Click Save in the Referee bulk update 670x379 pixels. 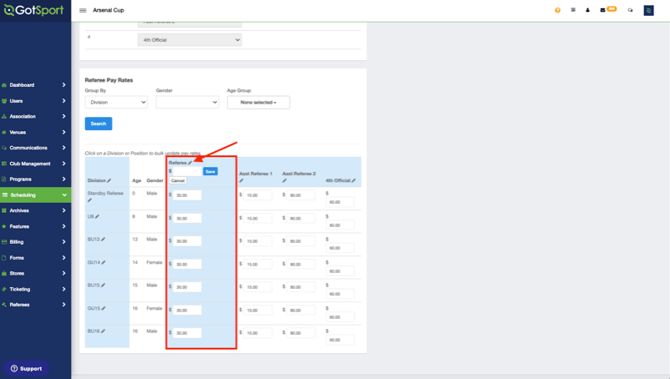point(210,171)
